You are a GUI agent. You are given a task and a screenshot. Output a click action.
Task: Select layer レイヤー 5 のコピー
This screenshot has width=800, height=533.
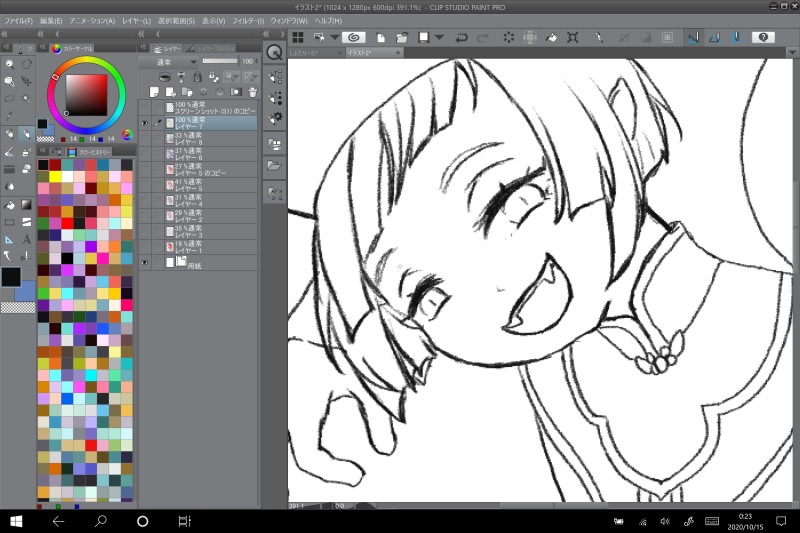pyautogui.click(x=206, y=169)
